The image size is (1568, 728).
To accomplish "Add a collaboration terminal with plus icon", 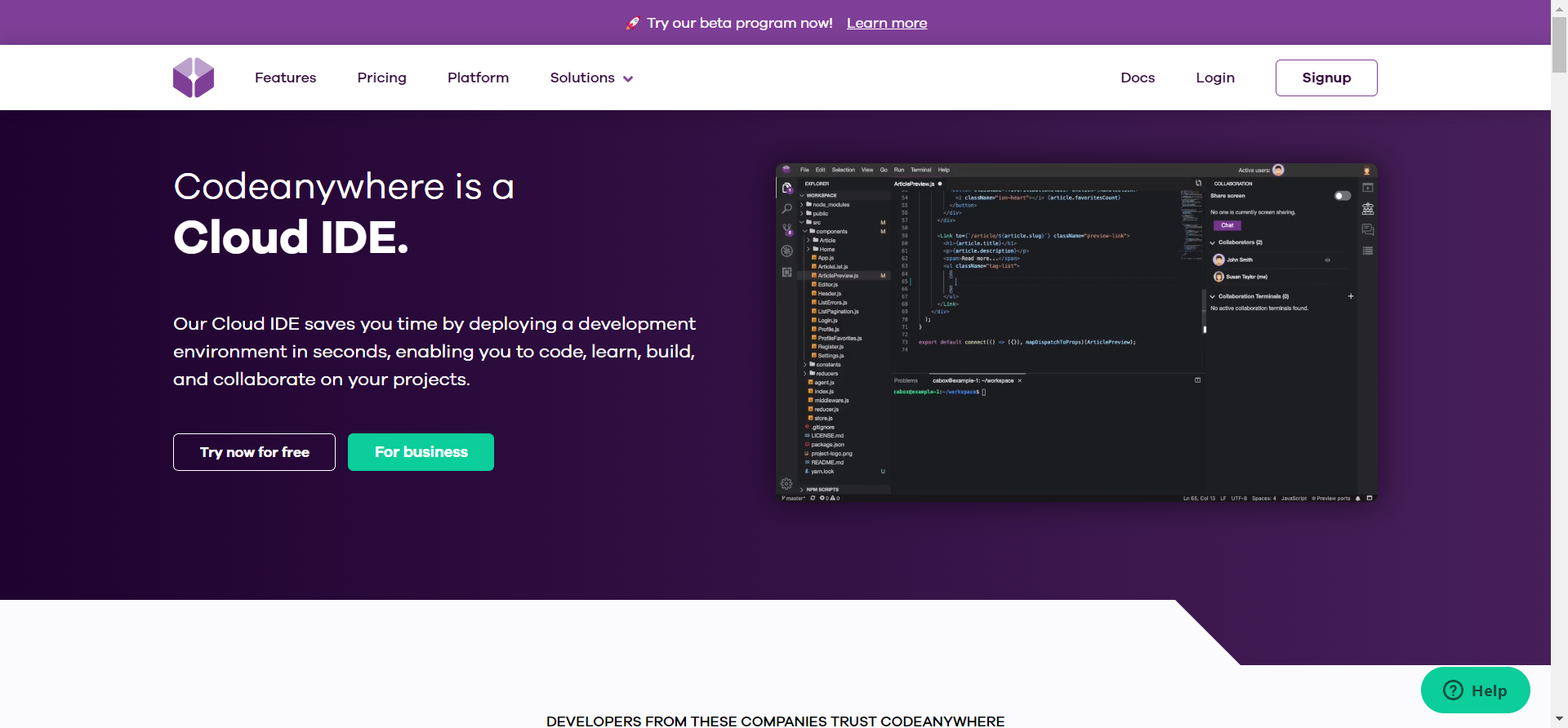I will click(x=1351, y=296).
